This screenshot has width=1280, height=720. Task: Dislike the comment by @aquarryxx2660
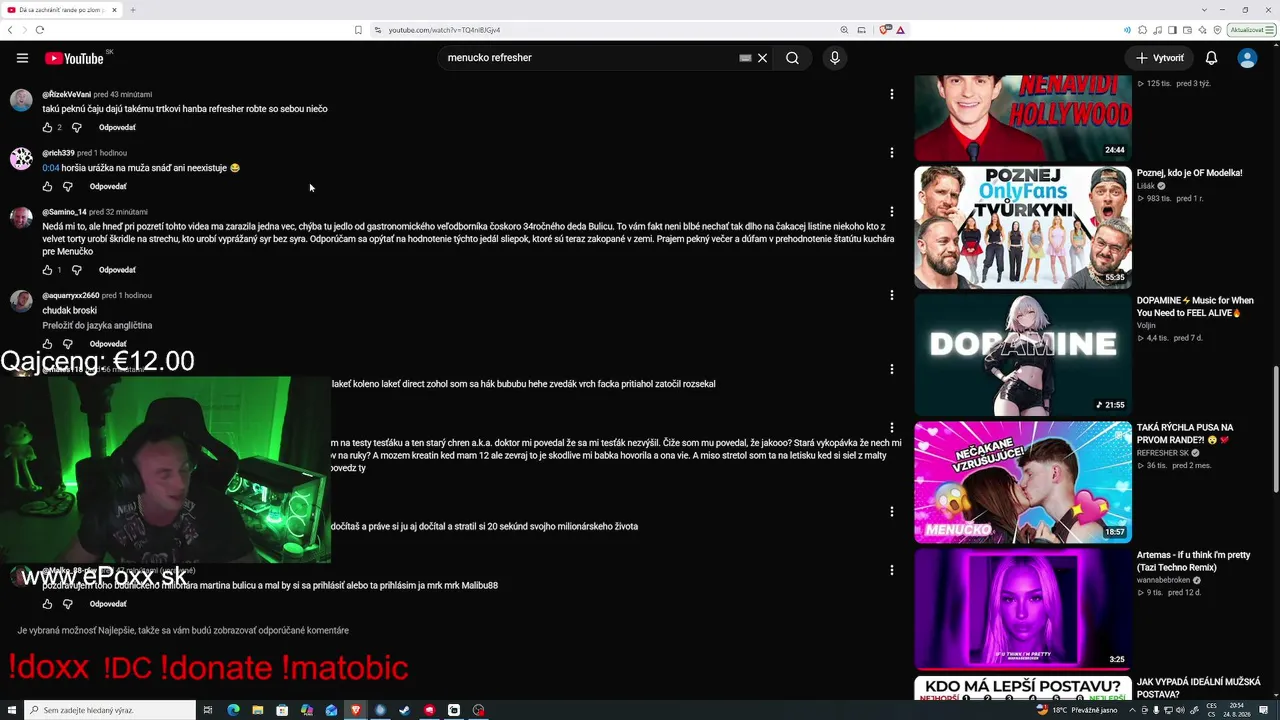(68, 344)
